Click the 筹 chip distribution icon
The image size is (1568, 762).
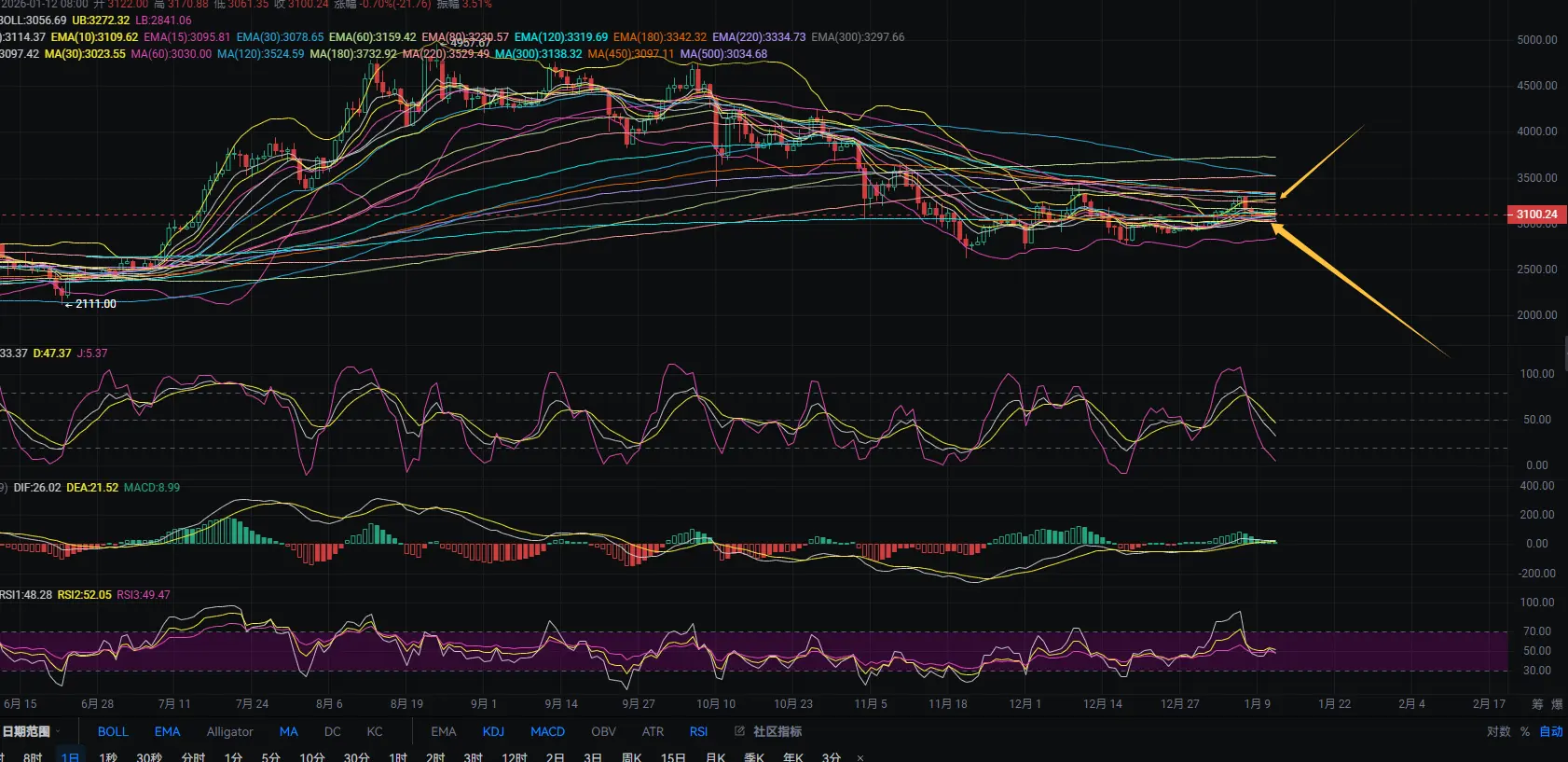coord(1537,704)
